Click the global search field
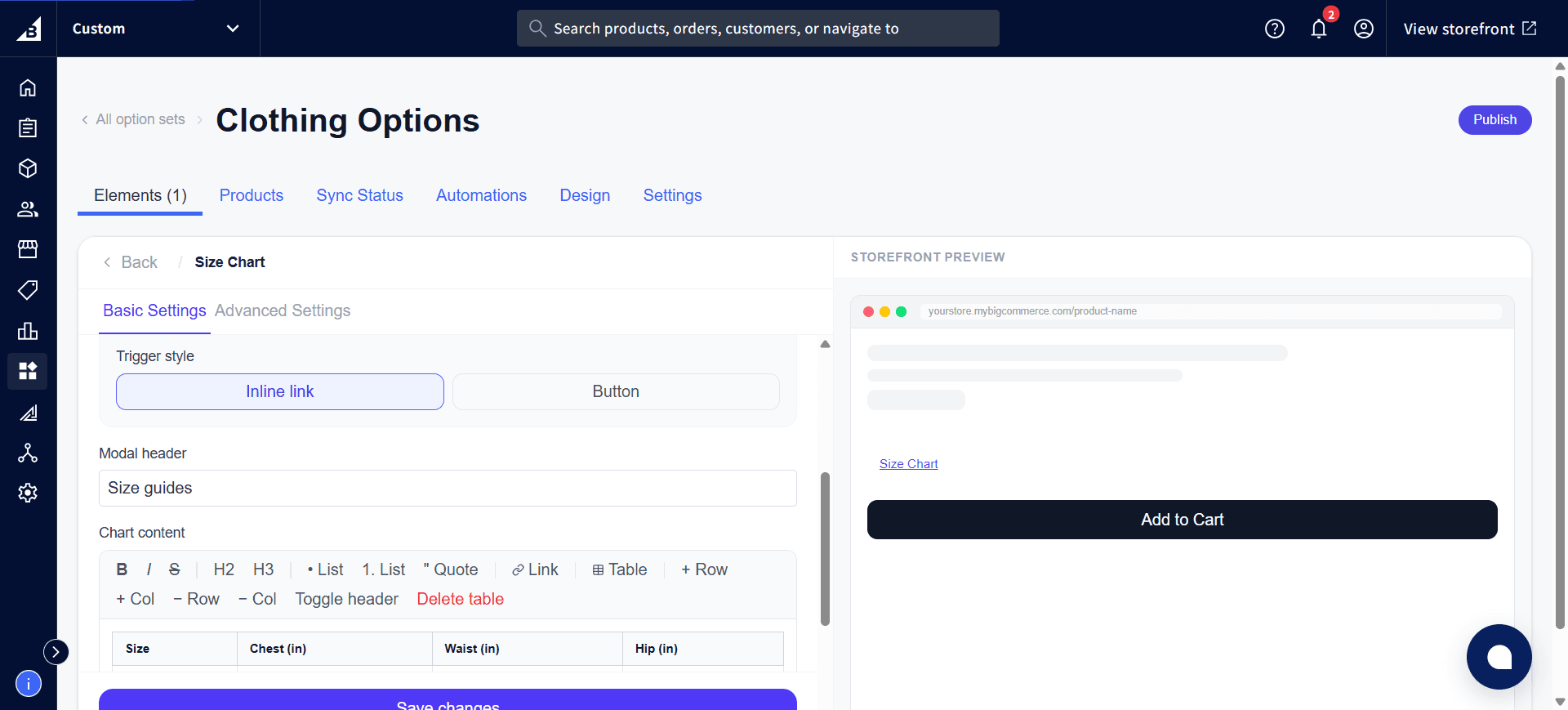 pyautogui.click(x=758, y=29)
